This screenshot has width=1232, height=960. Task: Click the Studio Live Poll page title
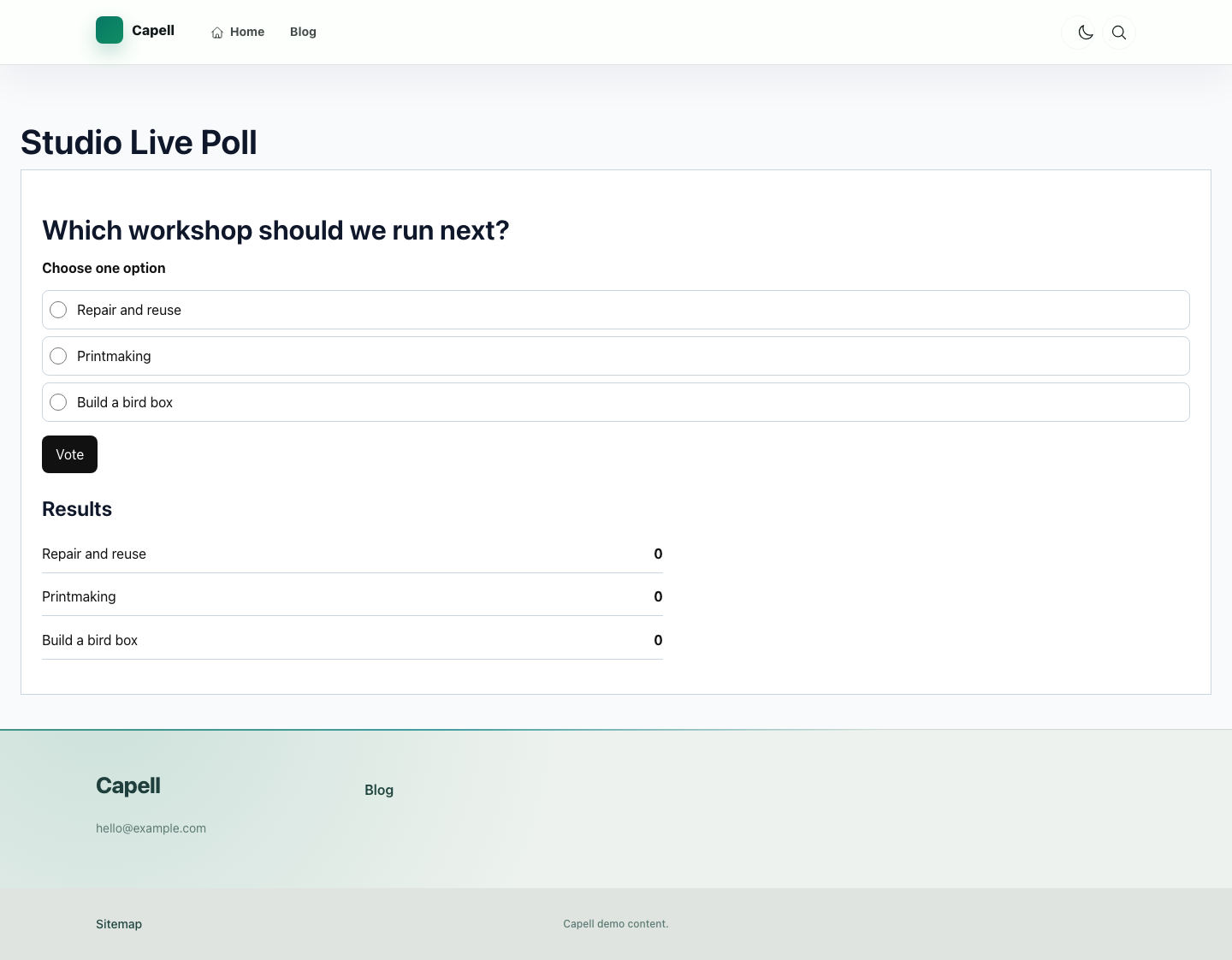tap(139, 142)
